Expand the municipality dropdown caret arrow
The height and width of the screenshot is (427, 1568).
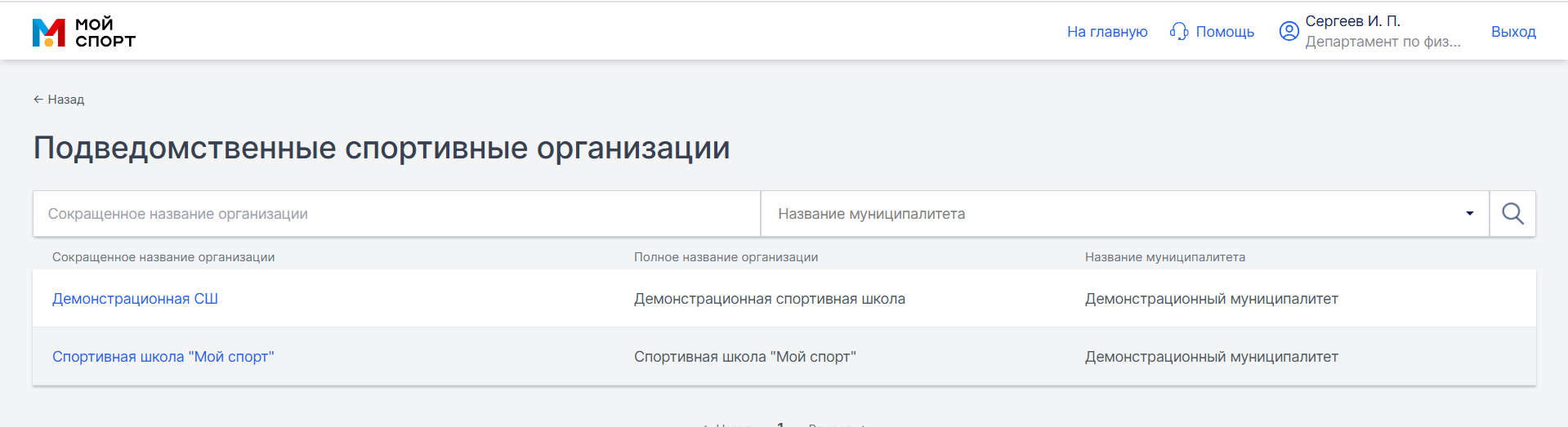pyautogui.click(x=1469, y=214)
